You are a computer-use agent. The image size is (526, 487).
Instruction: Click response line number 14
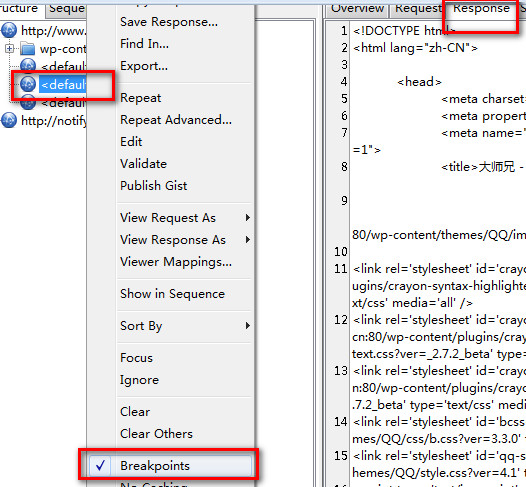340,422
